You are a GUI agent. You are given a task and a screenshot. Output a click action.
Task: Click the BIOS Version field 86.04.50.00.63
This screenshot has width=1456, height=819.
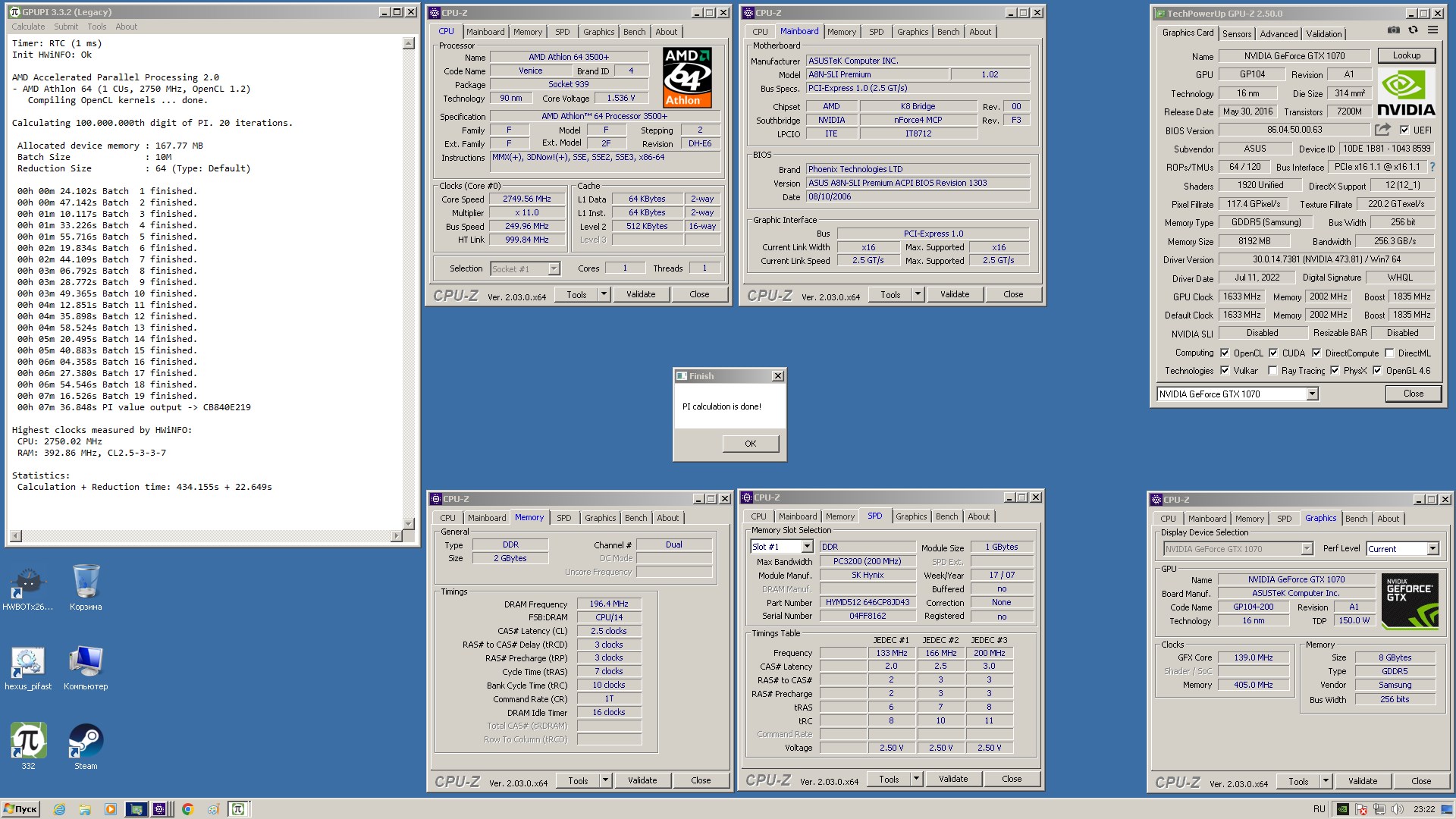point(1294,130)
